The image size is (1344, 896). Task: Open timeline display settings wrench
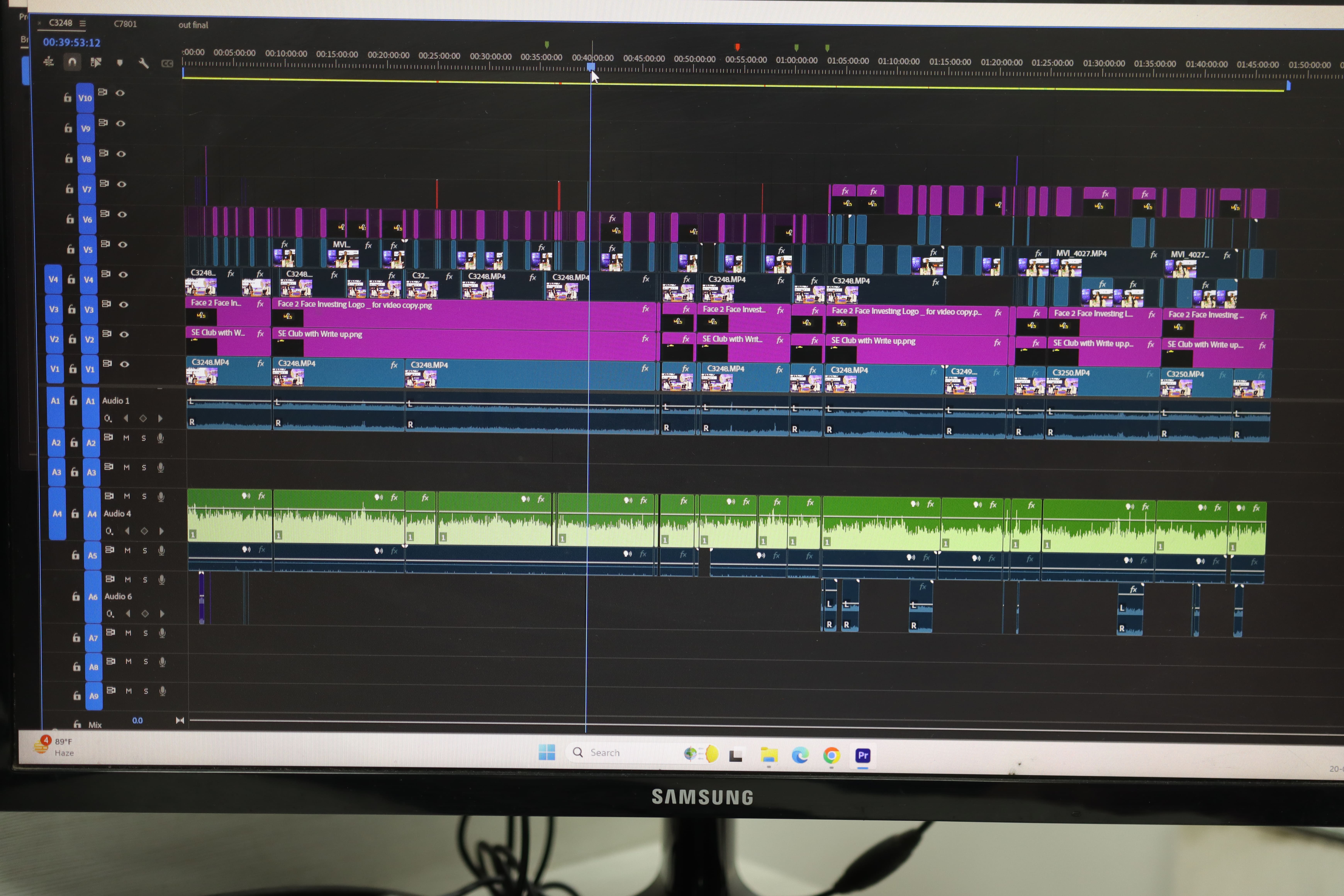143,63
